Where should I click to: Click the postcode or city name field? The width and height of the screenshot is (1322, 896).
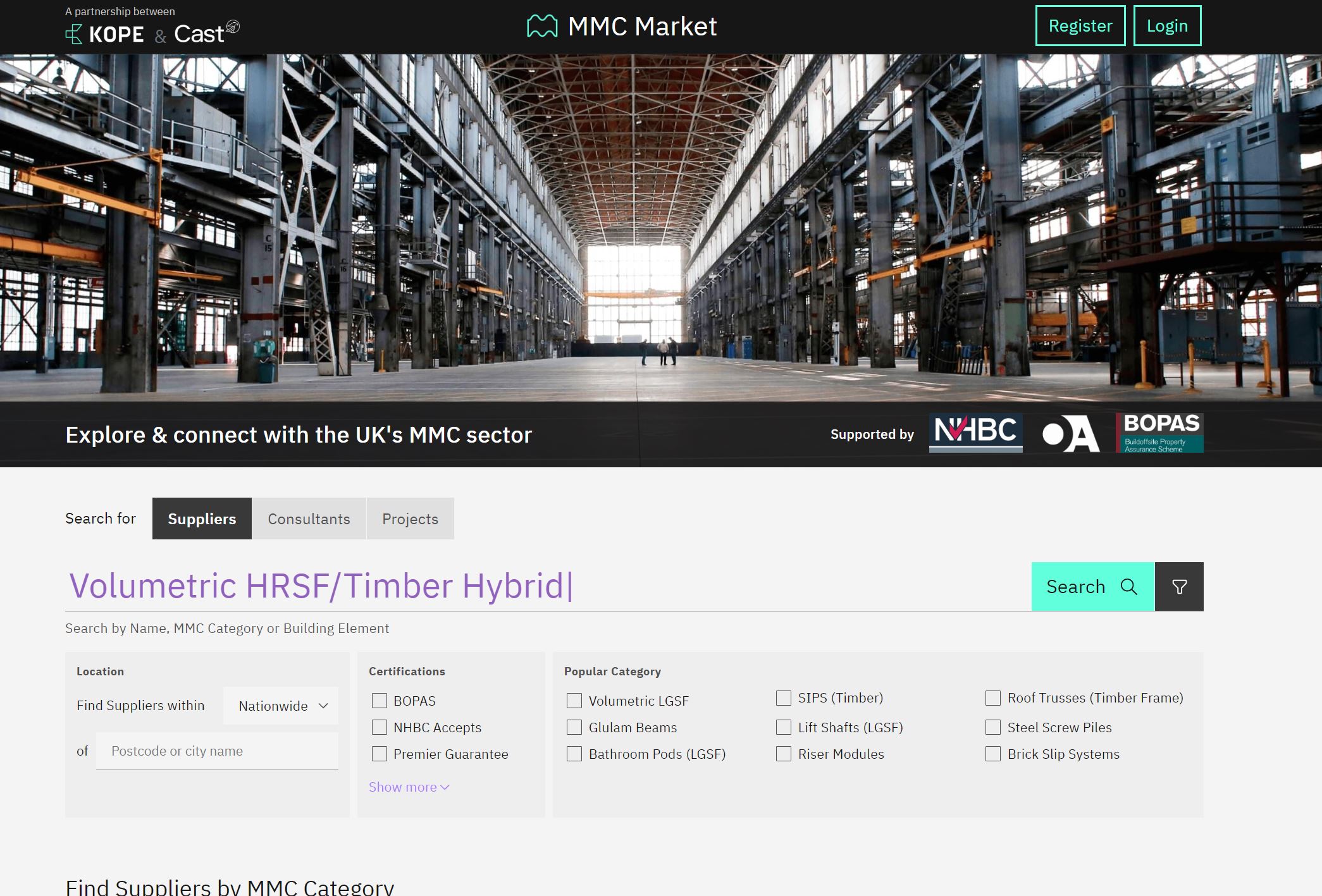[x=217, y=751]
